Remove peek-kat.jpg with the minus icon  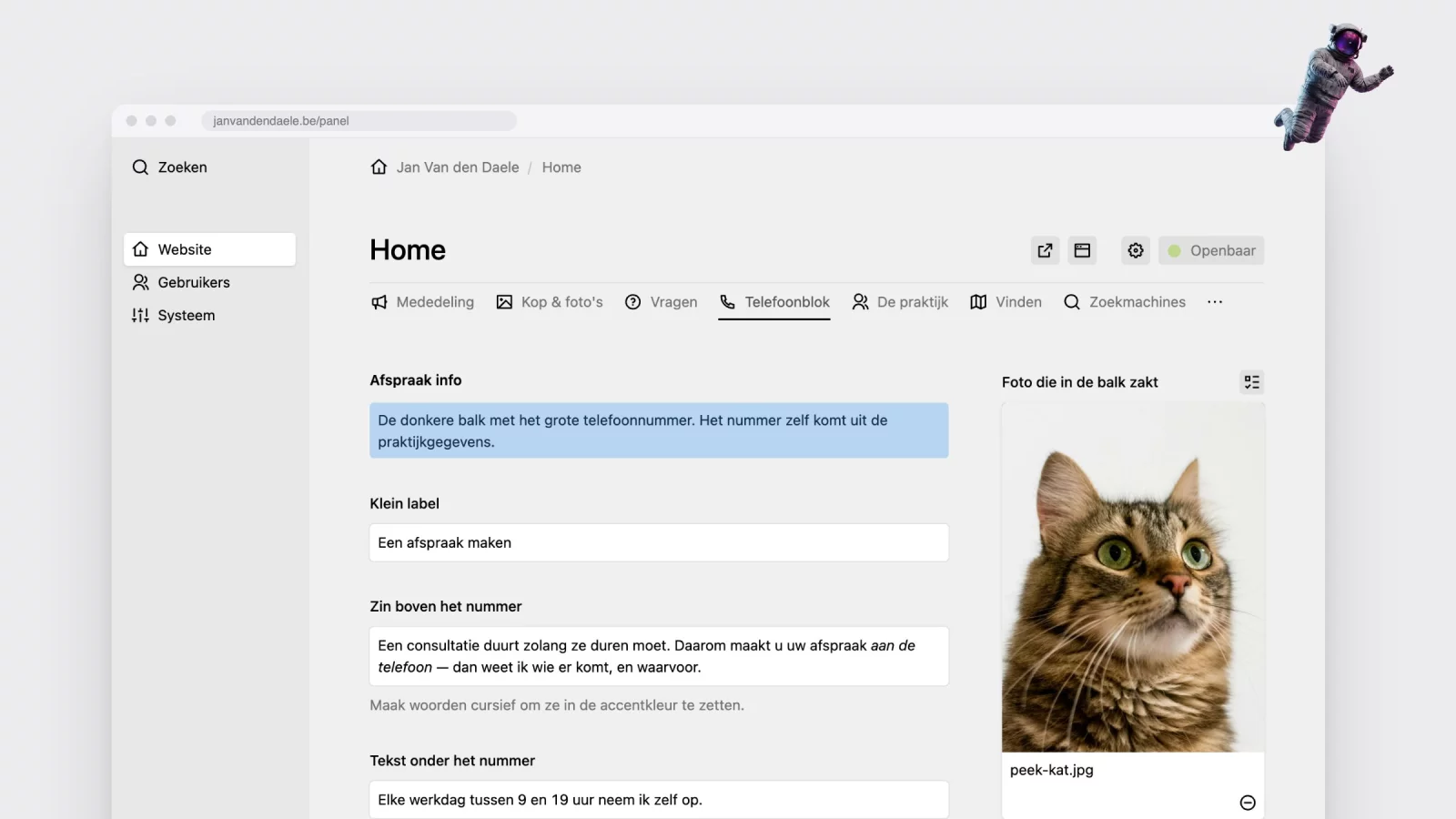[1248, 803]
